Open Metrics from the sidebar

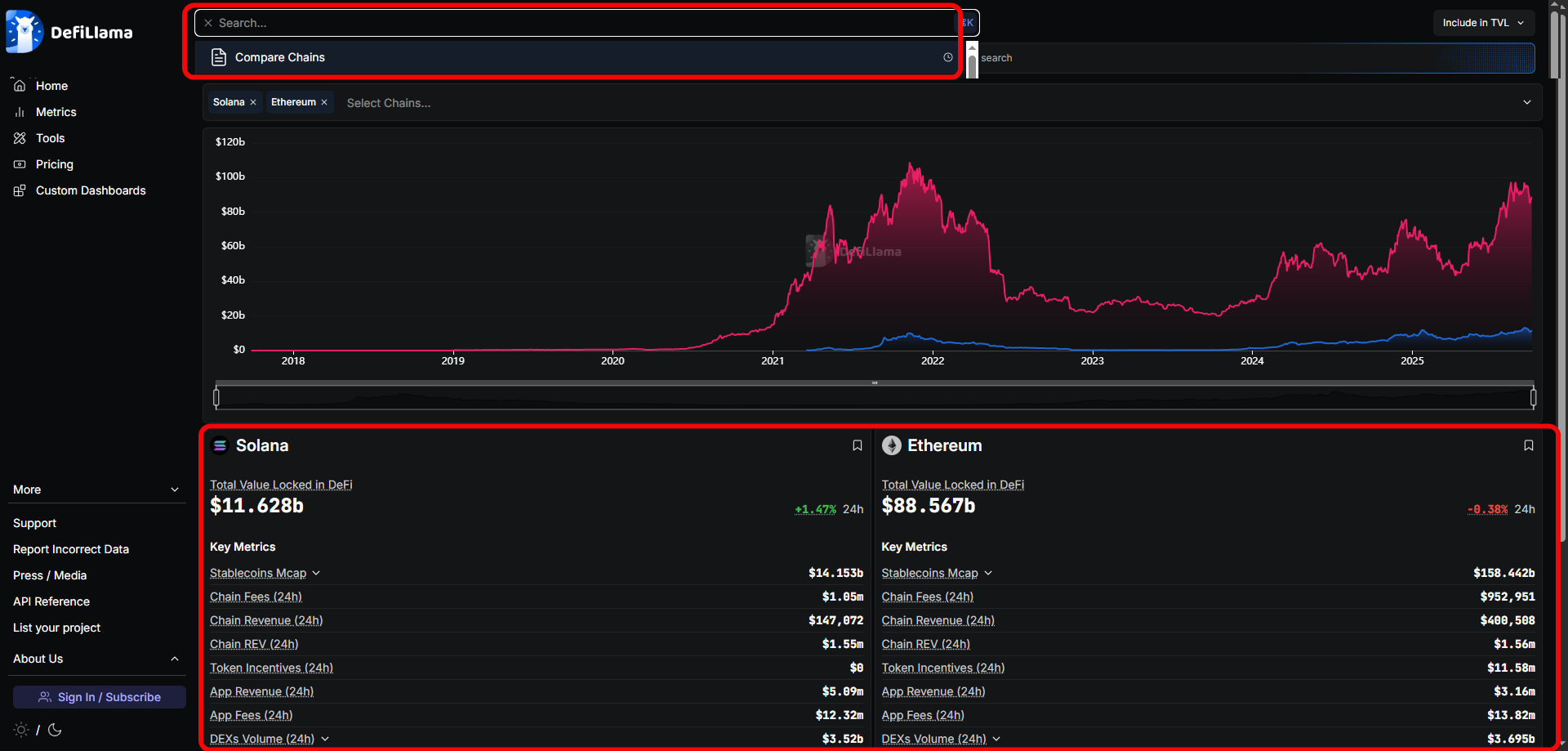(56, 112)
